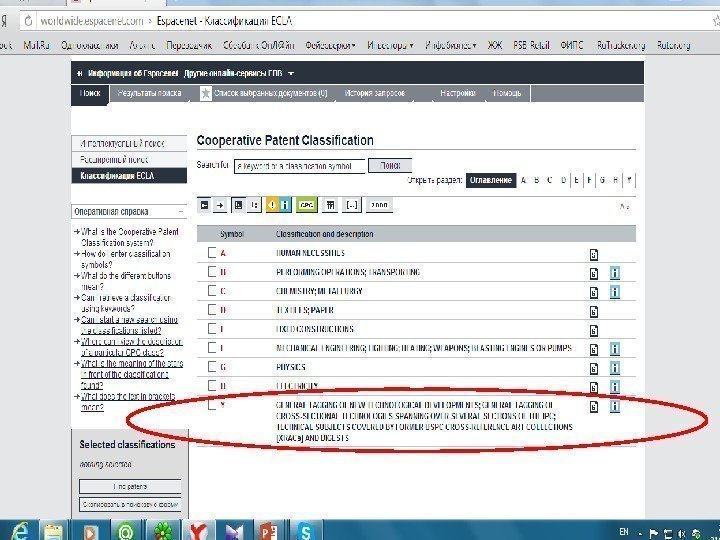Open the 'Помощь' tab

[x=507, y=94]
